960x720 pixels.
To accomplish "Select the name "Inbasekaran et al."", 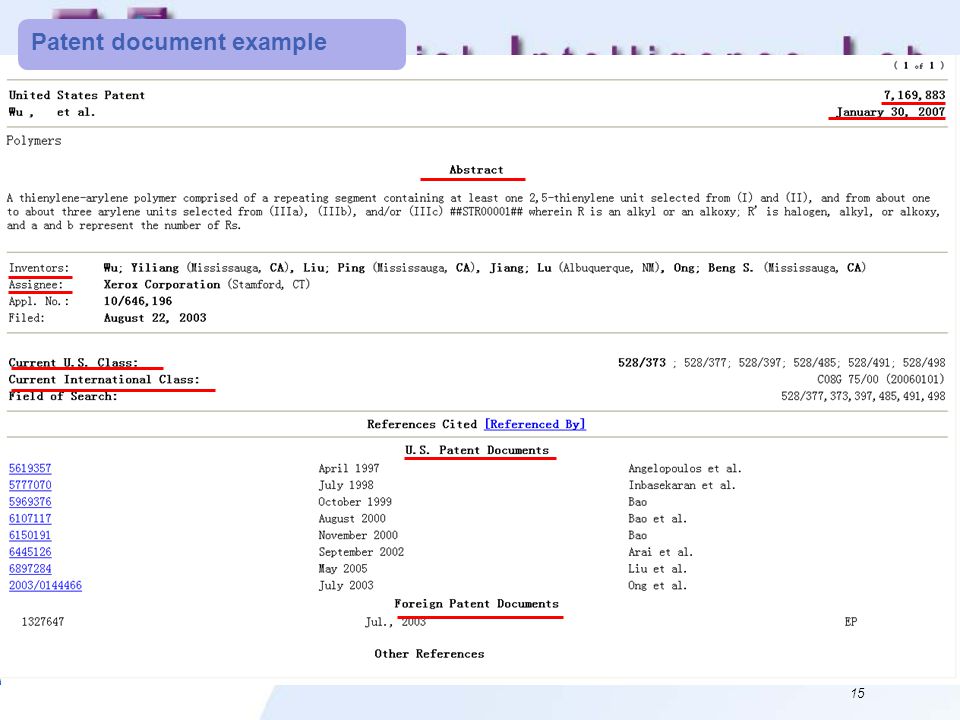I will 682,485.
